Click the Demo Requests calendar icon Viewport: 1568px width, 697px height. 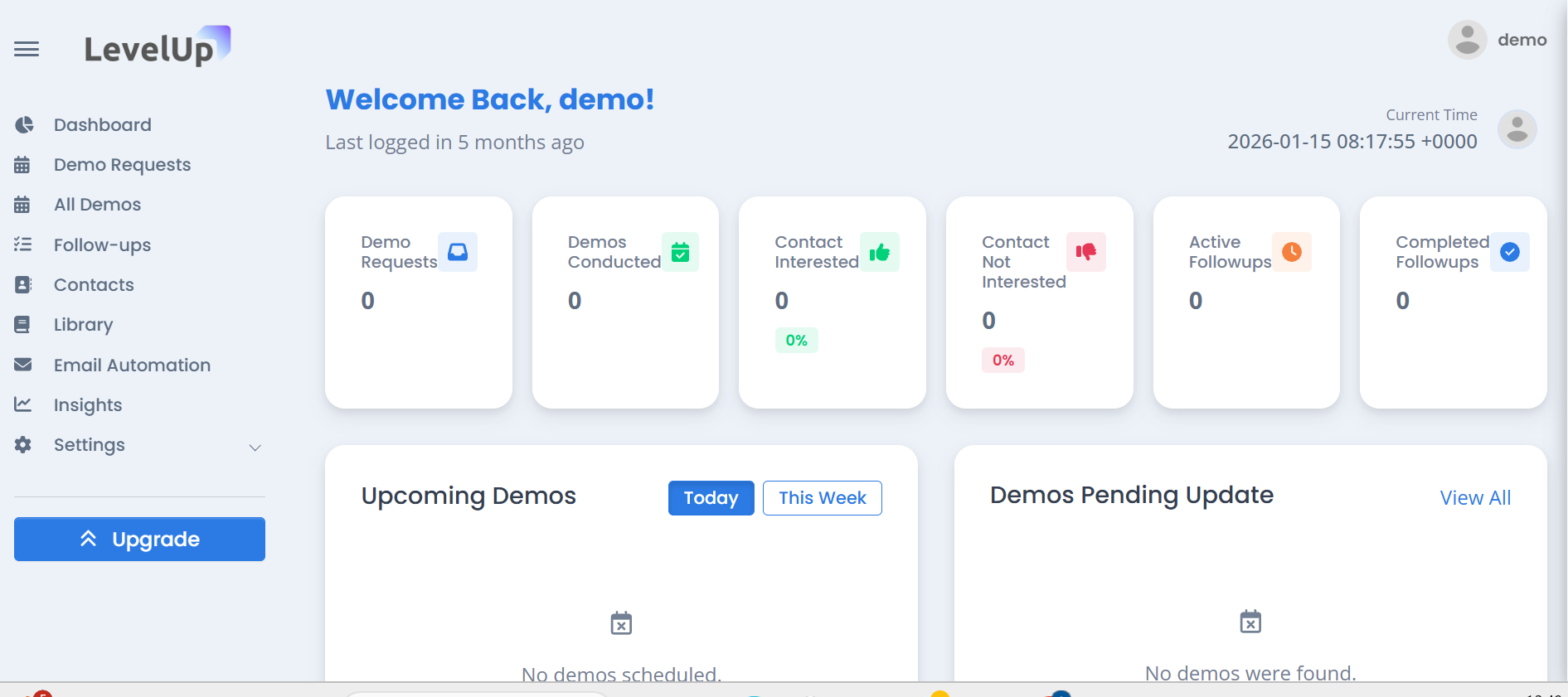click(x=22, y=165)
